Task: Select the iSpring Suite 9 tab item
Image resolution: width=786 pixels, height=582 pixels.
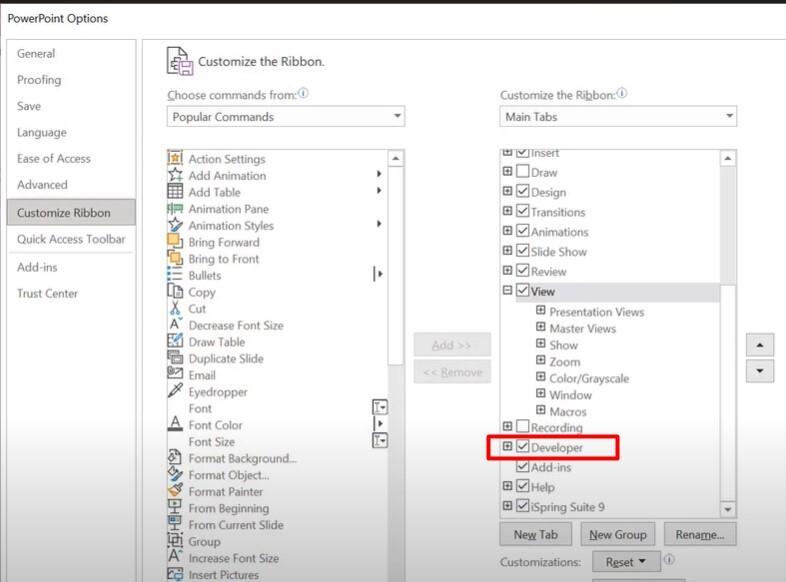Action: coord(567,507)
